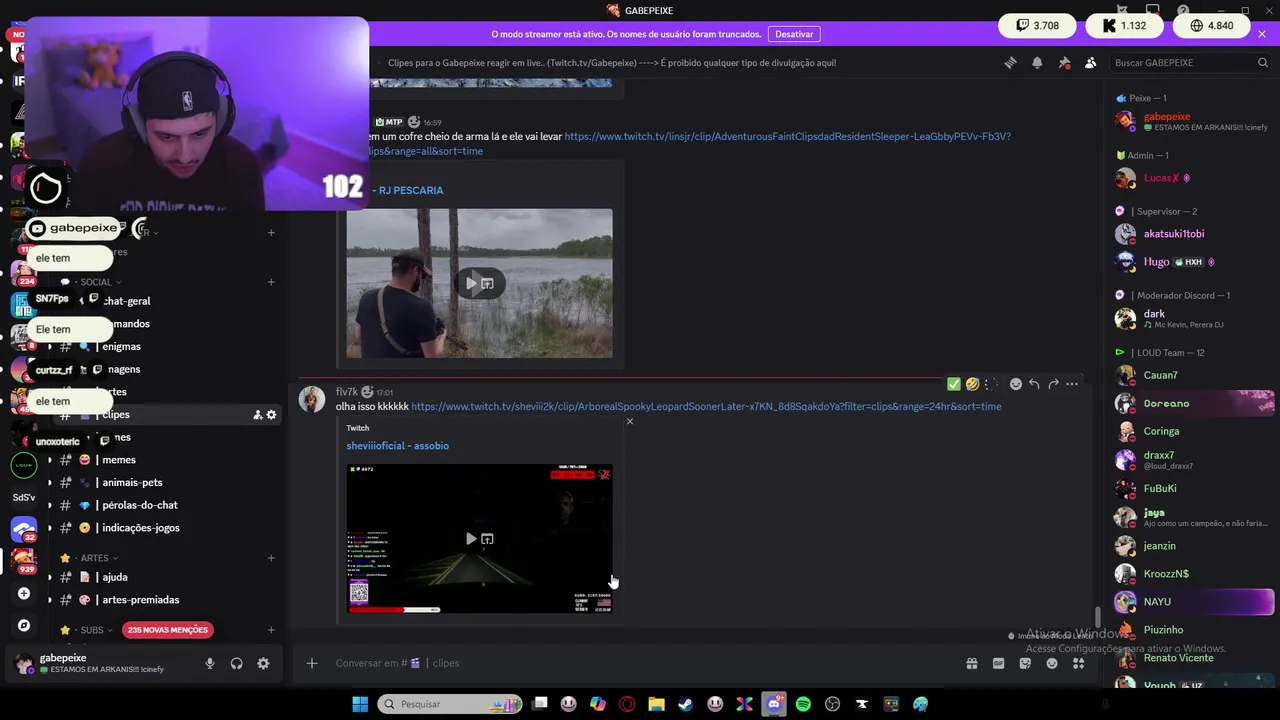Open the gift icon in message bar
The image size is (1280, 720).
tap(971, 663)
